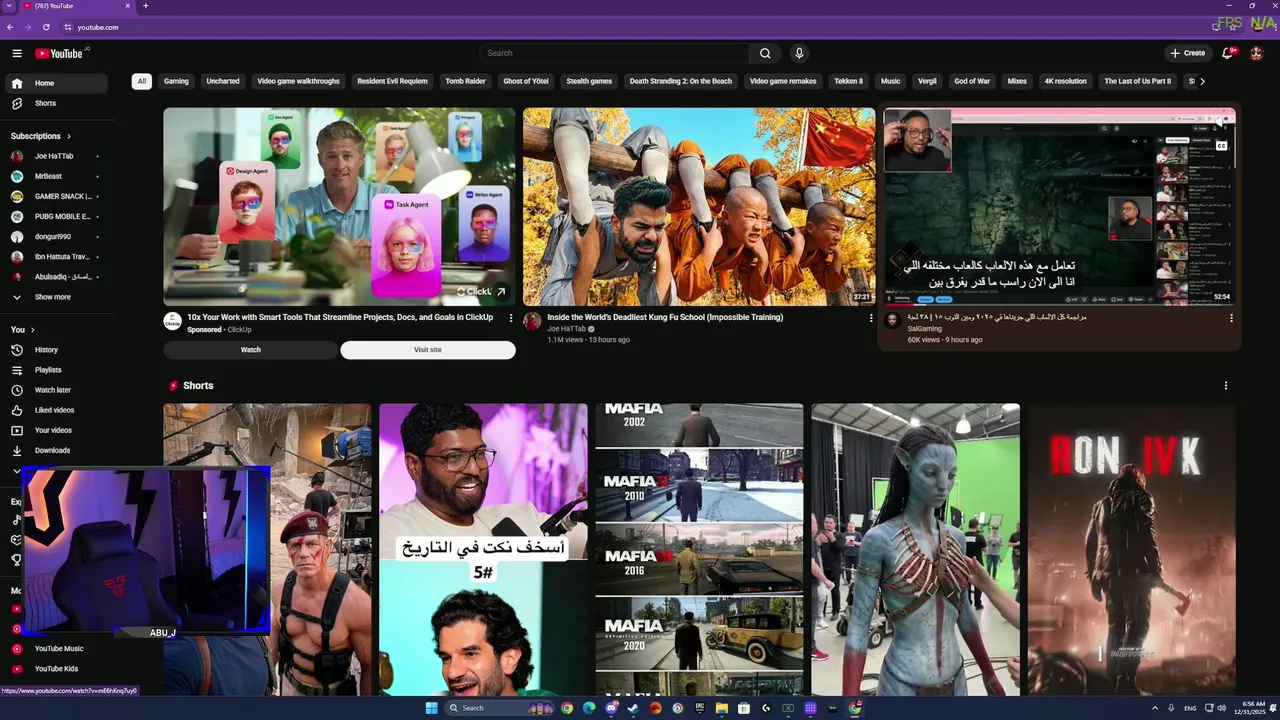The image size is (1280, 720).
Task: Open YouTube Kids in the sidebar
Action: pos(58,668)
